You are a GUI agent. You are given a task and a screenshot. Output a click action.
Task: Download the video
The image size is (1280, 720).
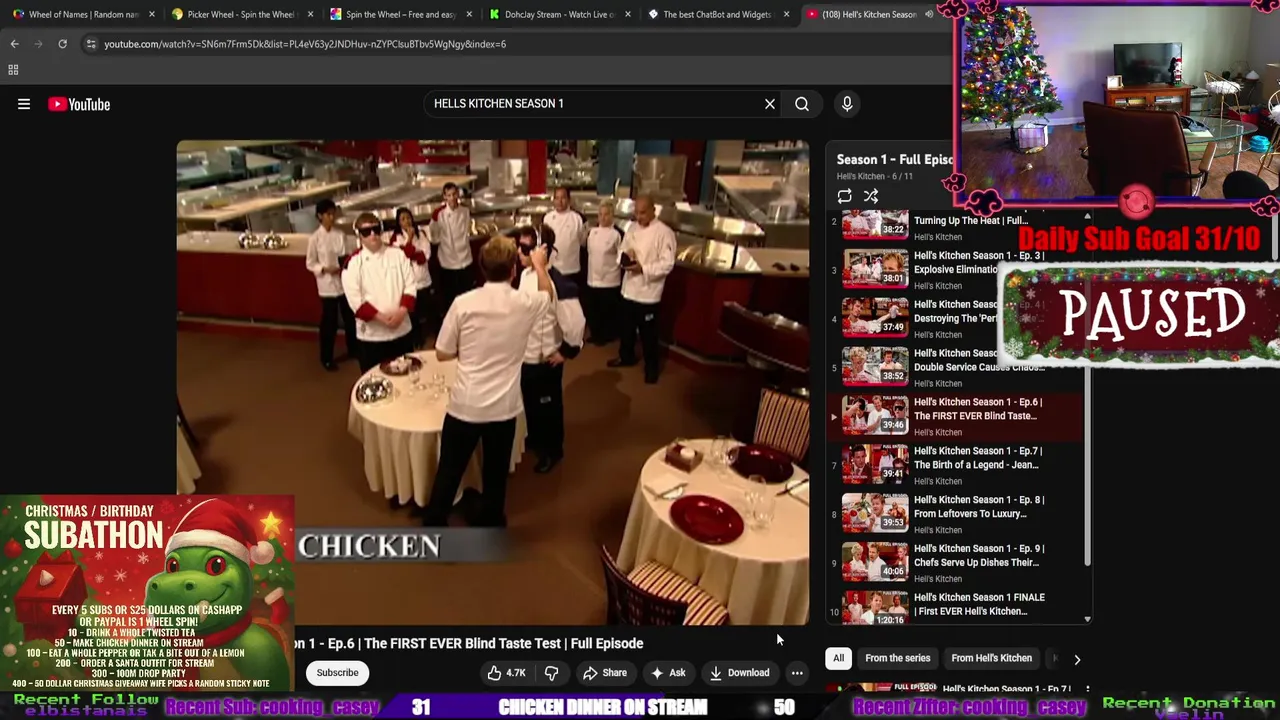(740, 673)
